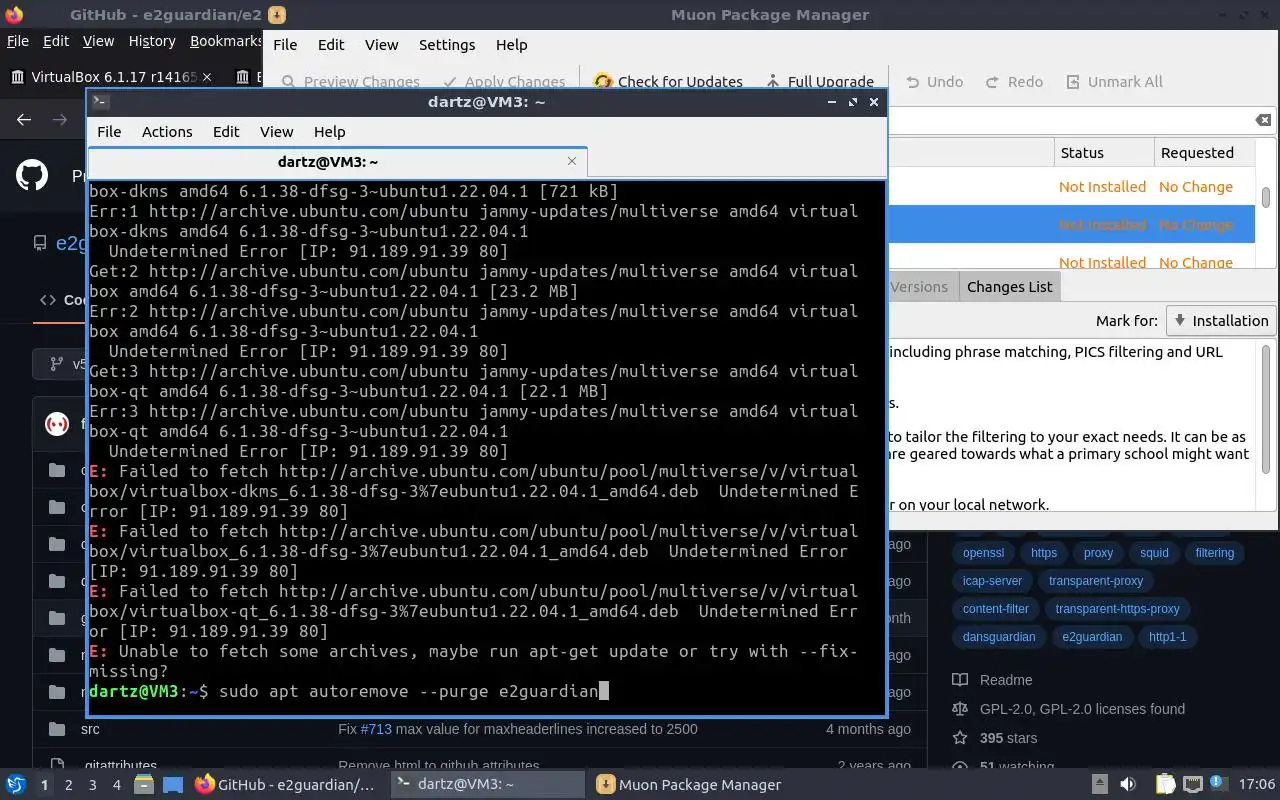The image size is (1280, 800).
Task: Close the VirtualBox 6.1.17 browser tab
Action: [x=207, y=77]
